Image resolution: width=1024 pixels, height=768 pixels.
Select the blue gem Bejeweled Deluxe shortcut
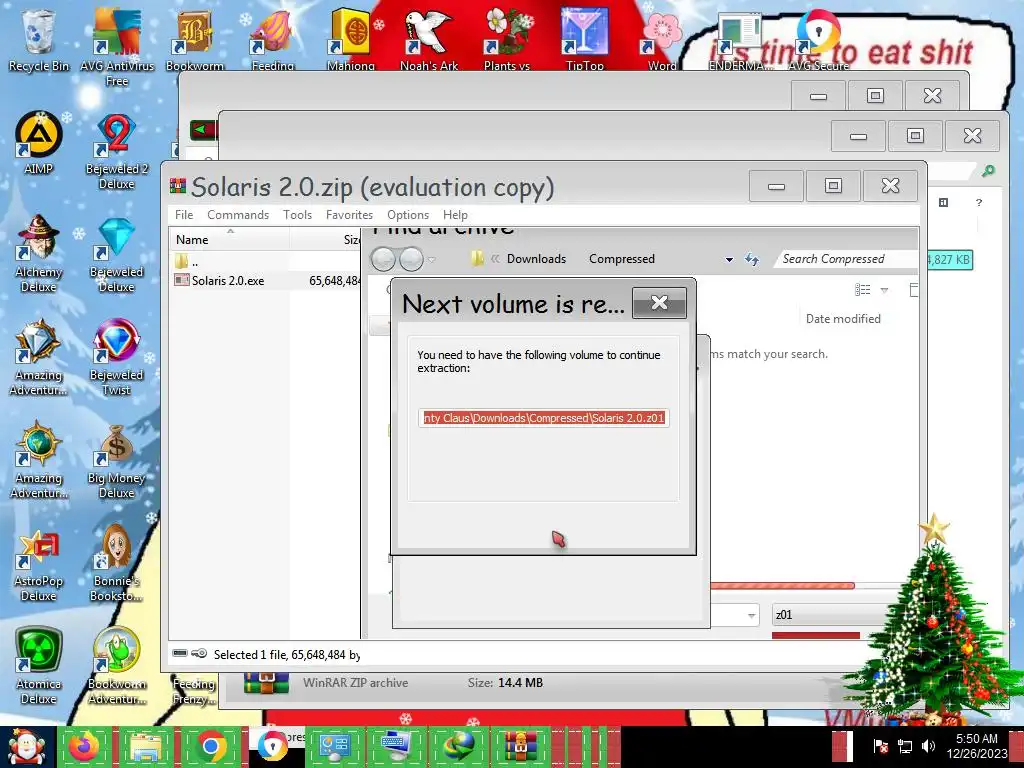[x=117, y=253]
